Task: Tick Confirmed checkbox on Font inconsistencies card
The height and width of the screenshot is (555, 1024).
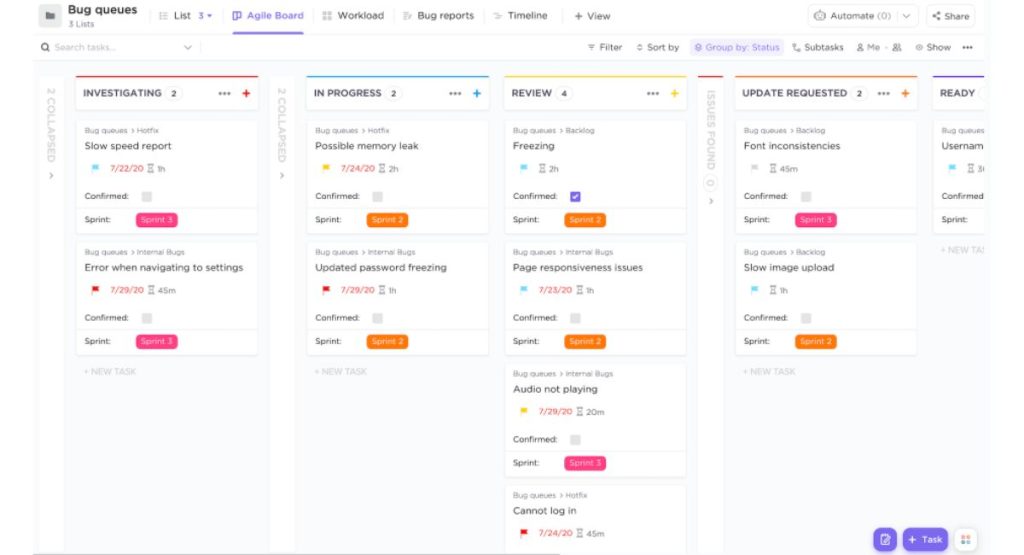Action: coord(806,196)
